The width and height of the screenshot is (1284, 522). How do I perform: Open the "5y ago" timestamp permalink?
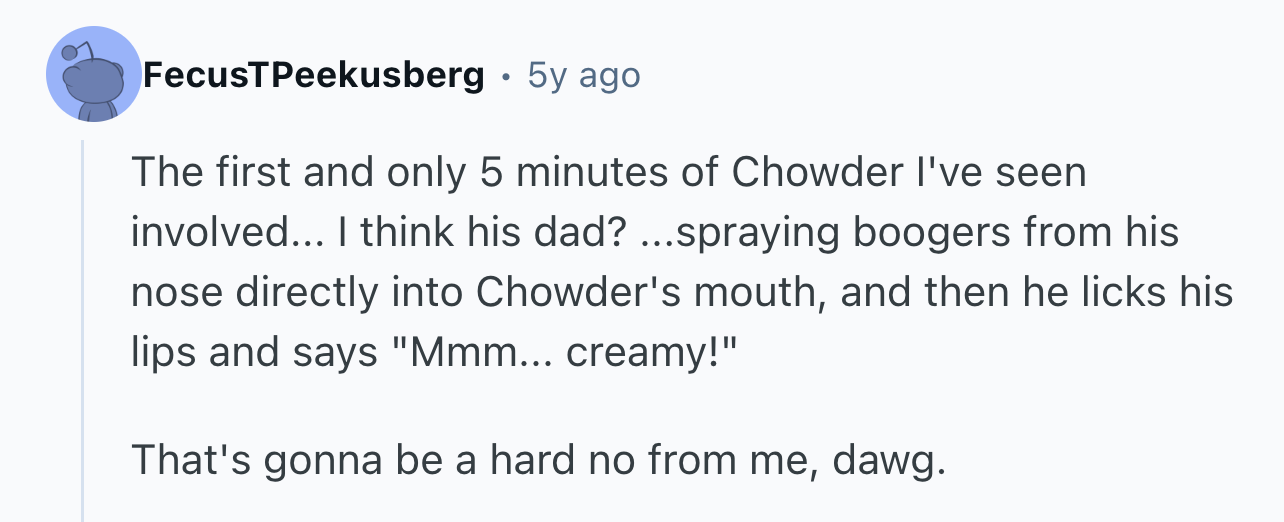[x=584, y=75]
